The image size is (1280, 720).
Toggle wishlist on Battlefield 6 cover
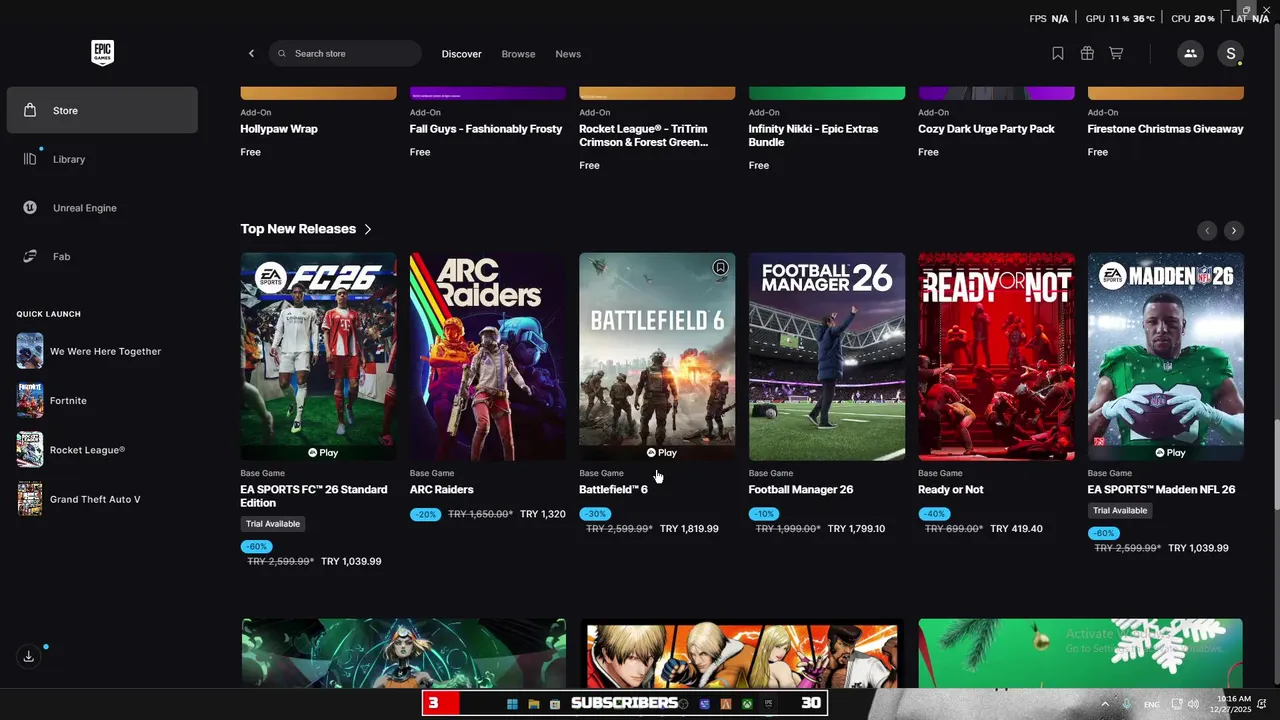[x=720, y=267]
